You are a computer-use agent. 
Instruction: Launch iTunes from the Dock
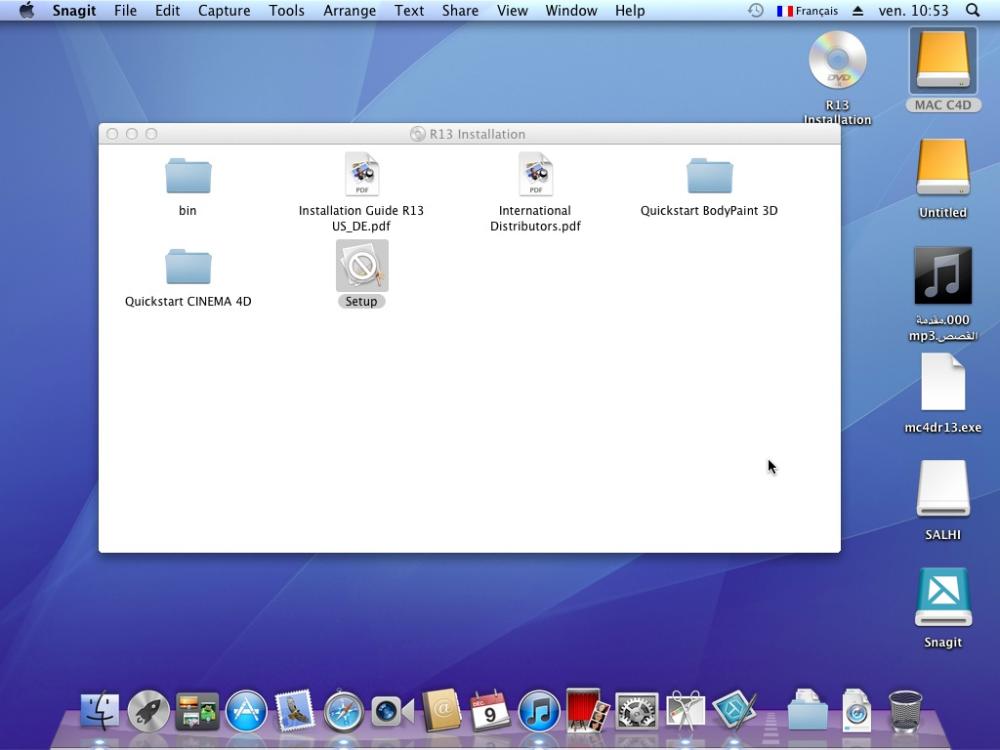pyautogui.click(x=539, y=710)
